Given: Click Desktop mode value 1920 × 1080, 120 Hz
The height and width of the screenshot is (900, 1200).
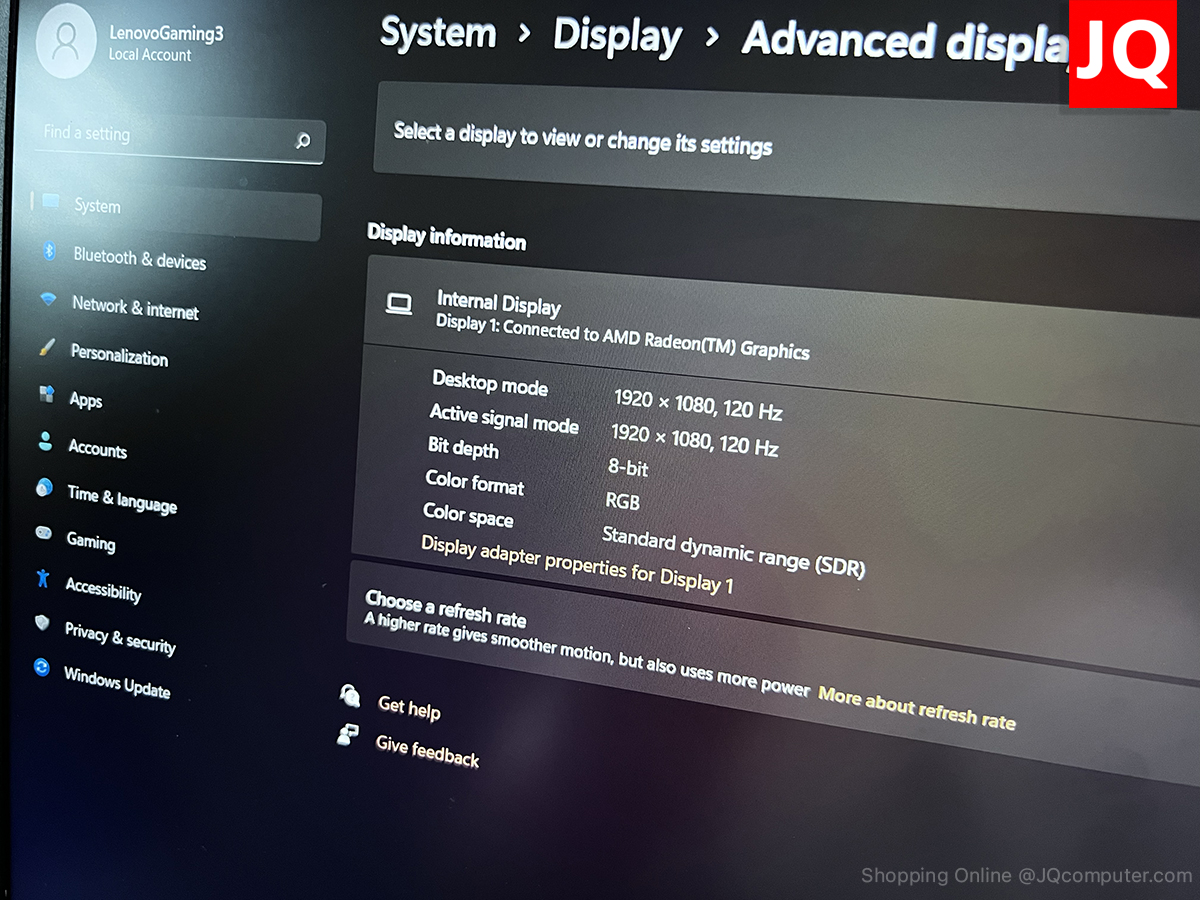Looking at the screenshot, I should [x=698, y=404].
